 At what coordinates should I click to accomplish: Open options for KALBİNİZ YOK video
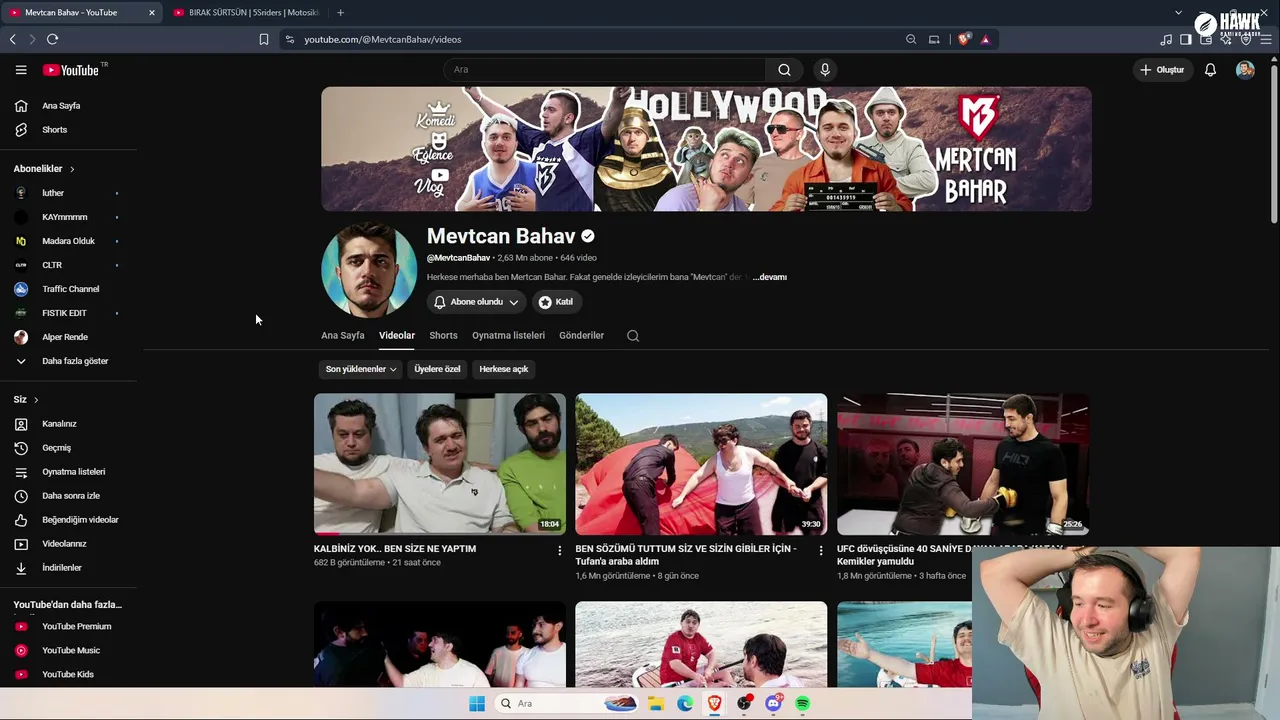[560, 550]
